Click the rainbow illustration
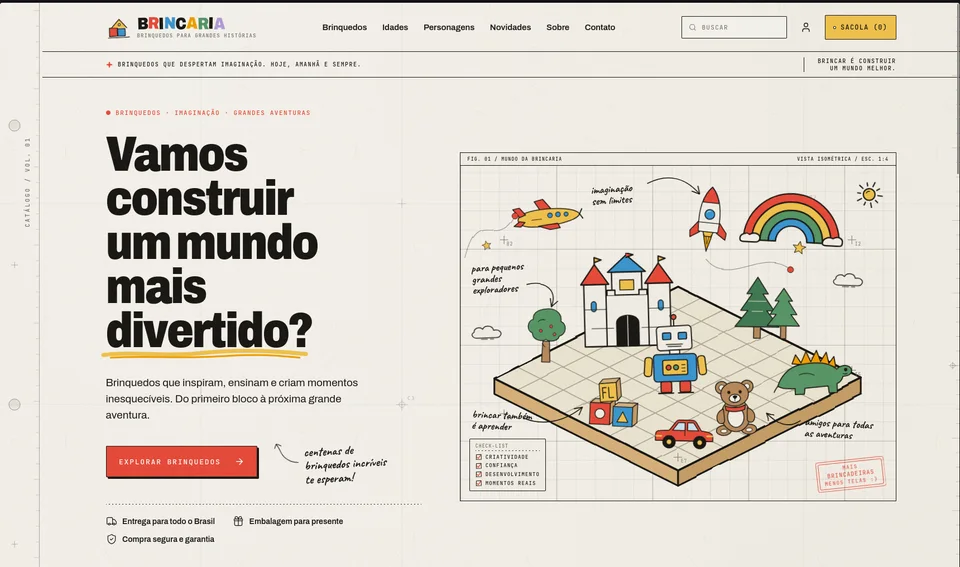Screen dimensions: 960x567 pos(790,221)
